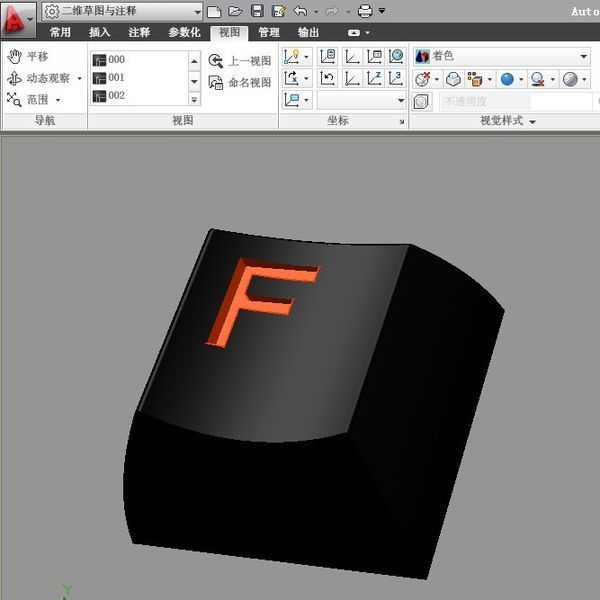
Task: Expand the 视觉样式 panel arrow
Action: 532,121
